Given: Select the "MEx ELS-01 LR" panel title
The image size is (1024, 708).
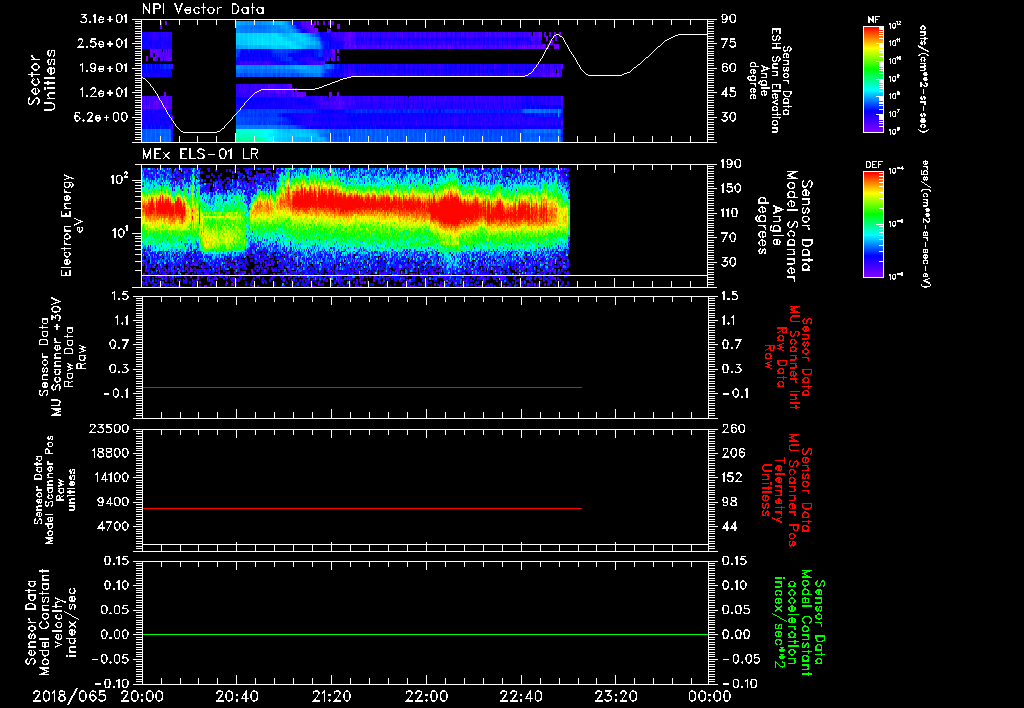Looking at the screenshot, I should tap(200, 154).
